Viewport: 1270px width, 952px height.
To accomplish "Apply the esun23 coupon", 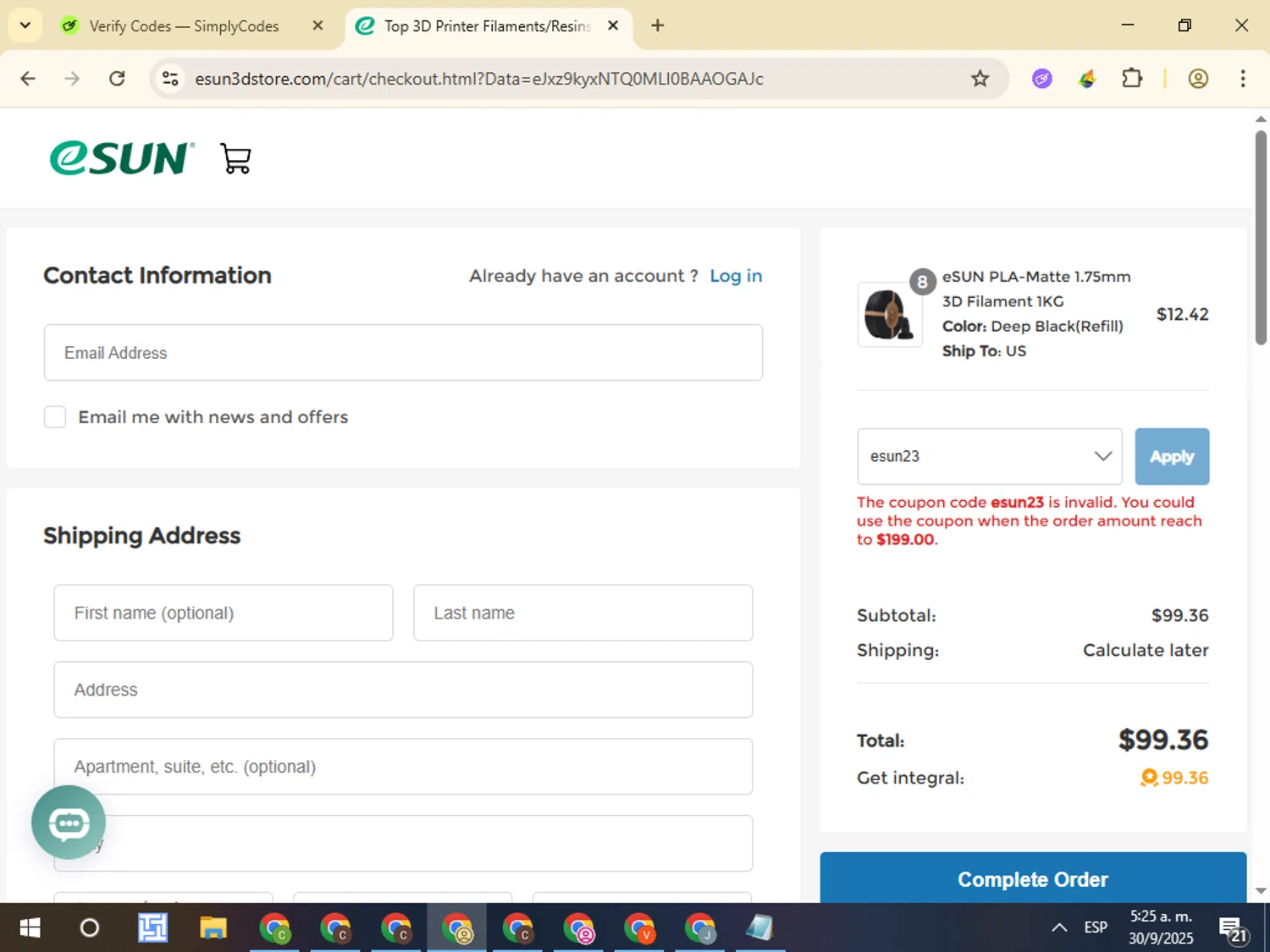I will 1172,456.
